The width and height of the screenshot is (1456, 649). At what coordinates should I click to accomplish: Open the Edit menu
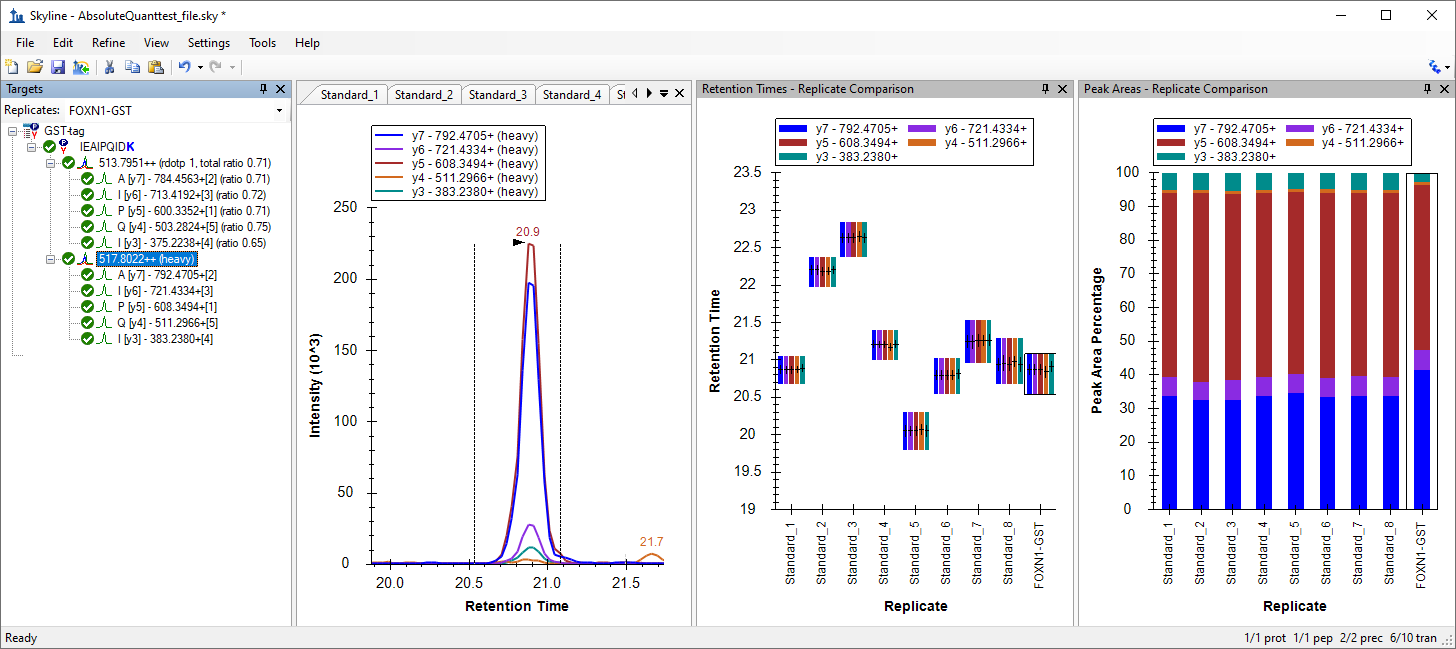point(63,43)
